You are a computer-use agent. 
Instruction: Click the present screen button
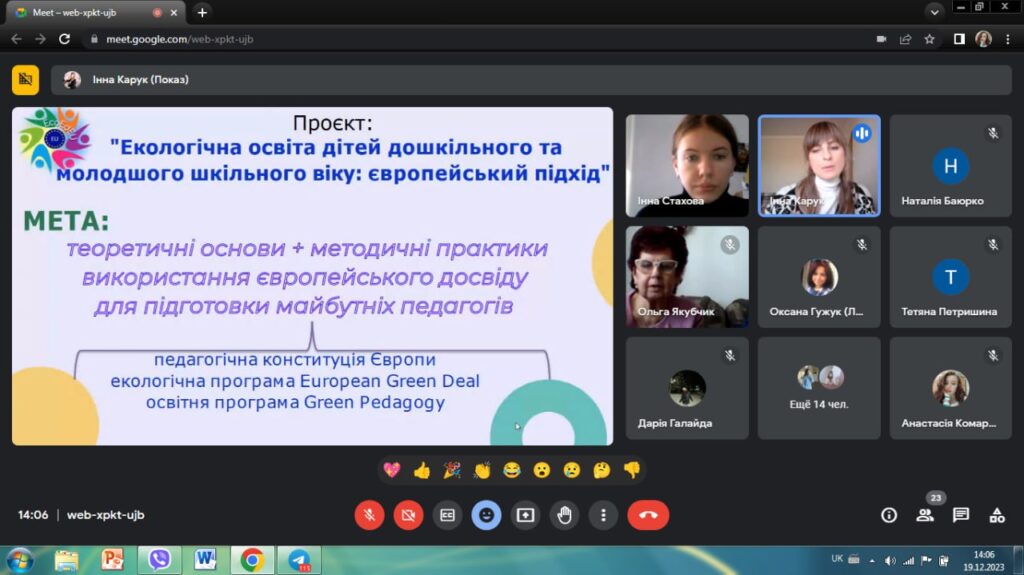coord(525,515)
